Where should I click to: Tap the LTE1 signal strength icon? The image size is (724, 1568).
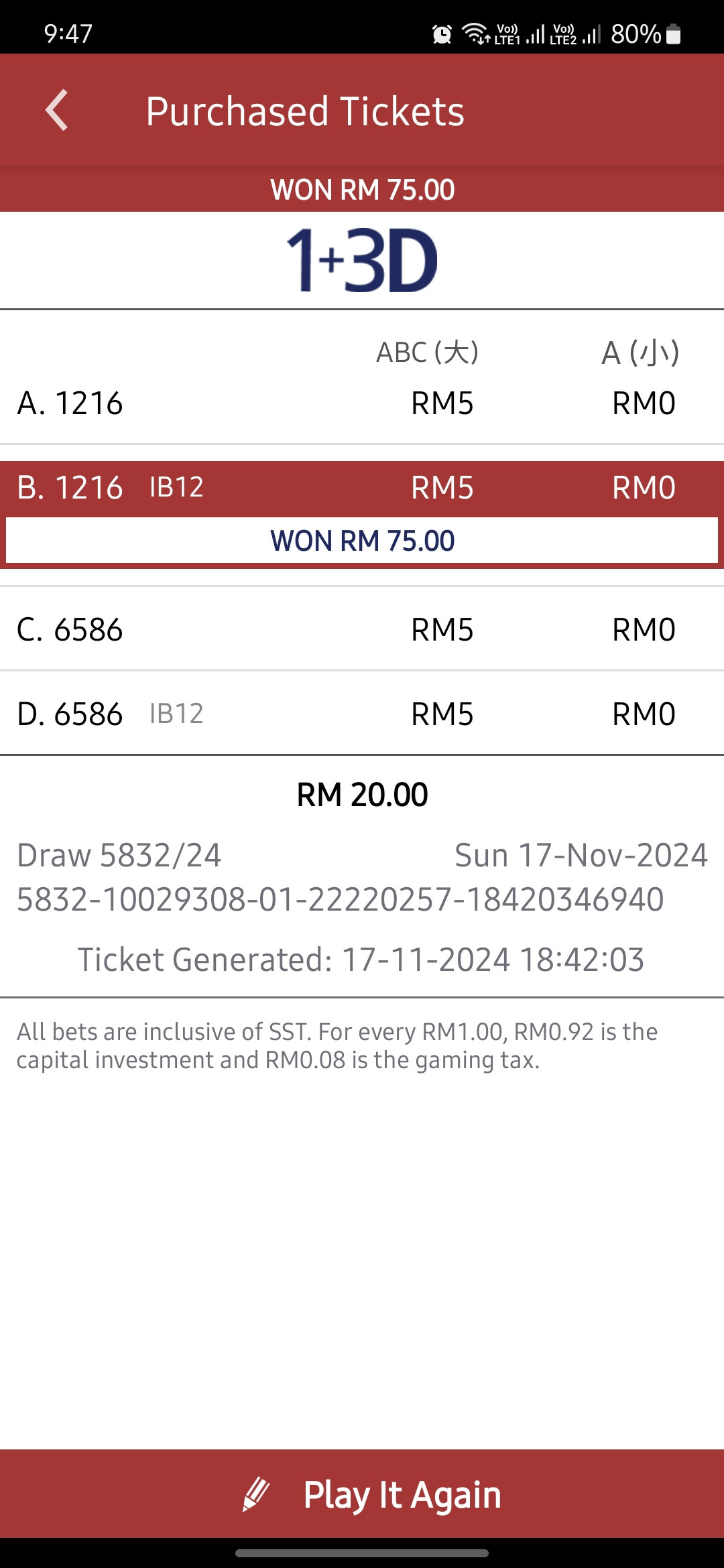click(520, 34)
